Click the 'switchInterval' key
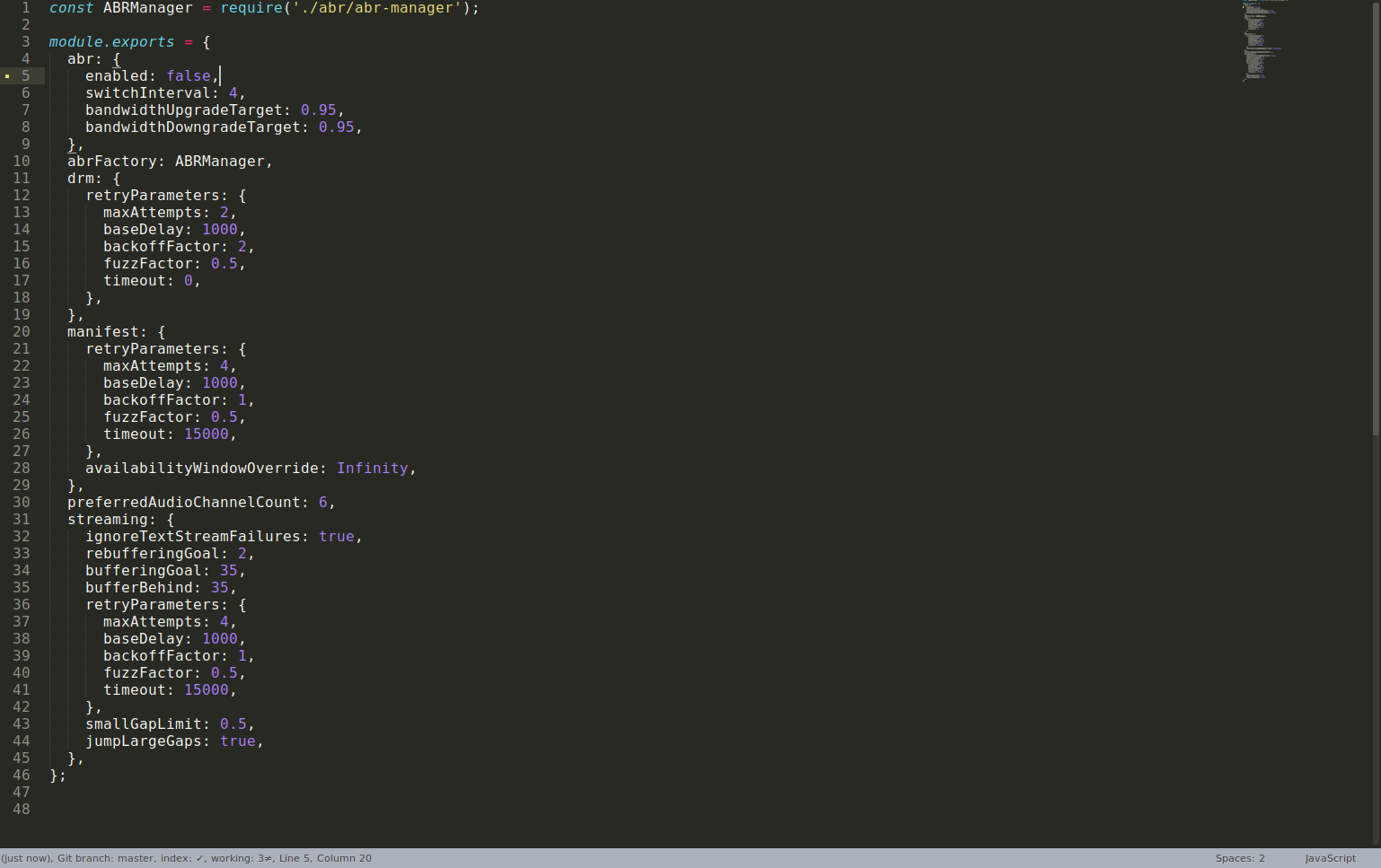This screenshot has width=1381, height=868. tap(148, 93)
